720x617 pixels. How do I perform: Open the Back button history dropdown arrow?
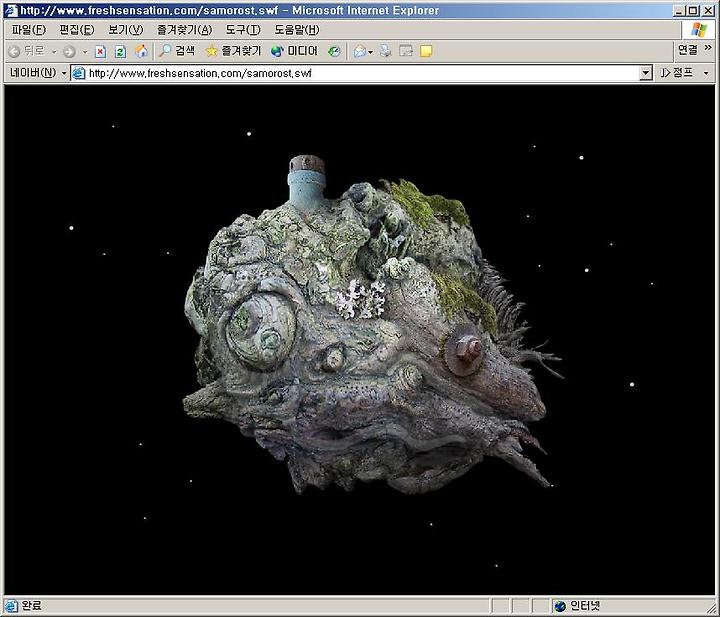[x=54, y=51]
